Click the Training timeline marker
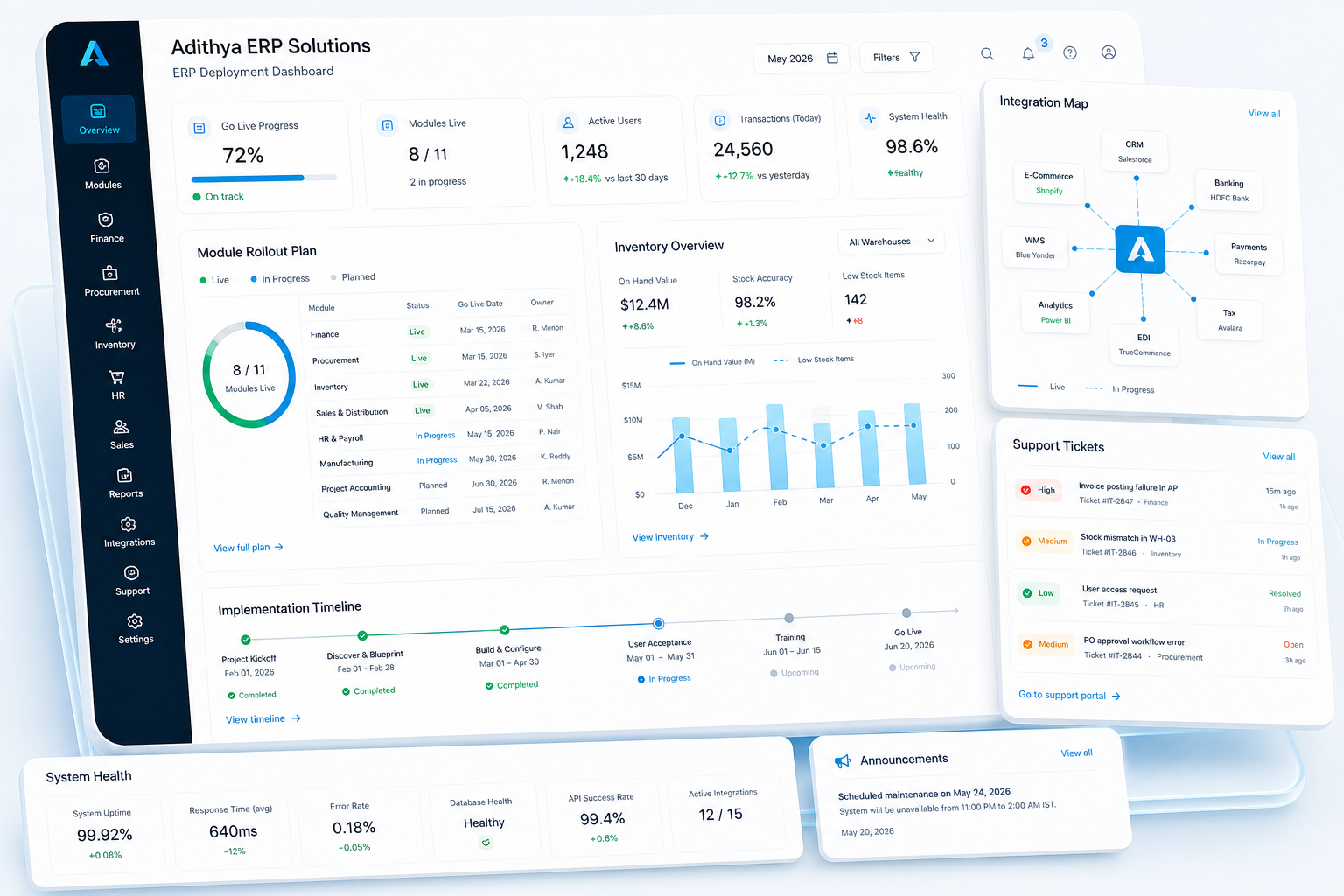1344x896 pixels. (x=789, y=619)
